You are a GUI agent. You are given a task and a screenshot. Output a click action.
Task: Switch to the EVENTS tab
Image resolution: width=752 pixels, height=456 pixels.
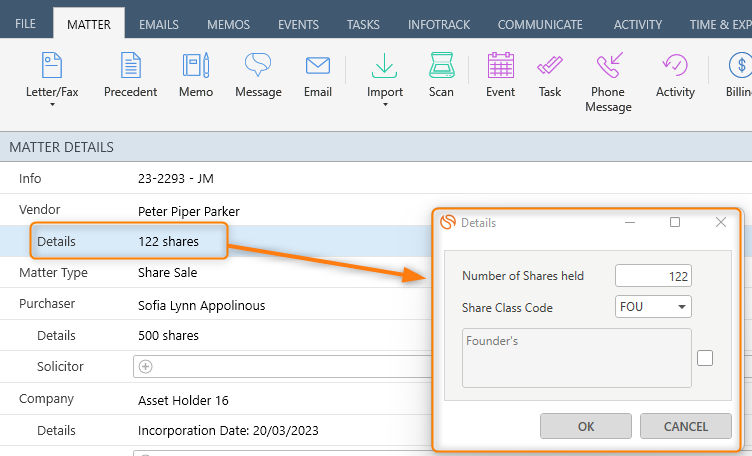(298, 24)
